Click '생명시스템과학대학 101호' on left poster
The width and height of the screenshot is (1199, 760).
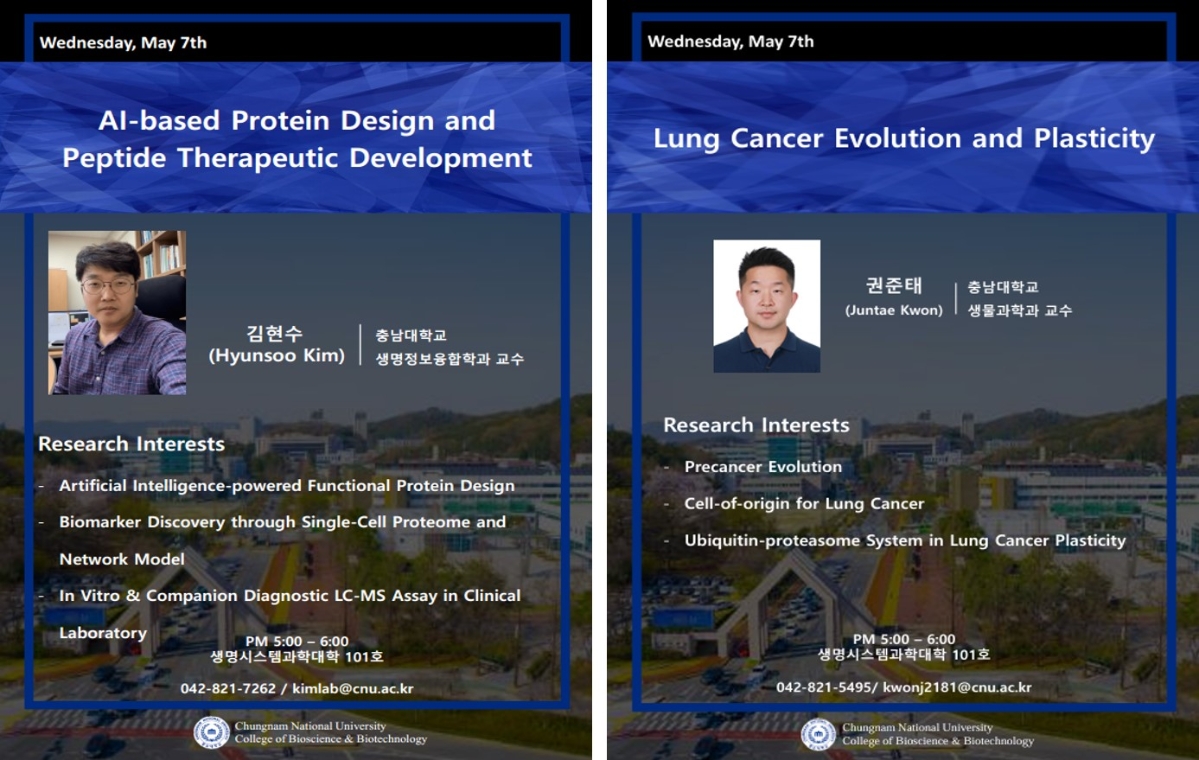(x=297, y=657)
